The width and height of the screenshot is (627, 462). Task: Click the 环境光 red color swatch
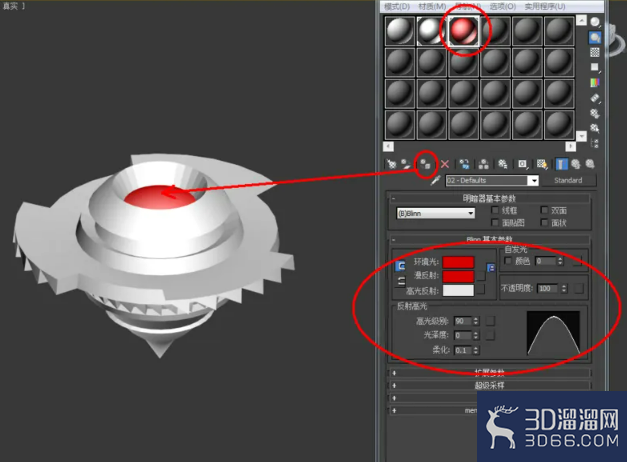click(458, 262)
